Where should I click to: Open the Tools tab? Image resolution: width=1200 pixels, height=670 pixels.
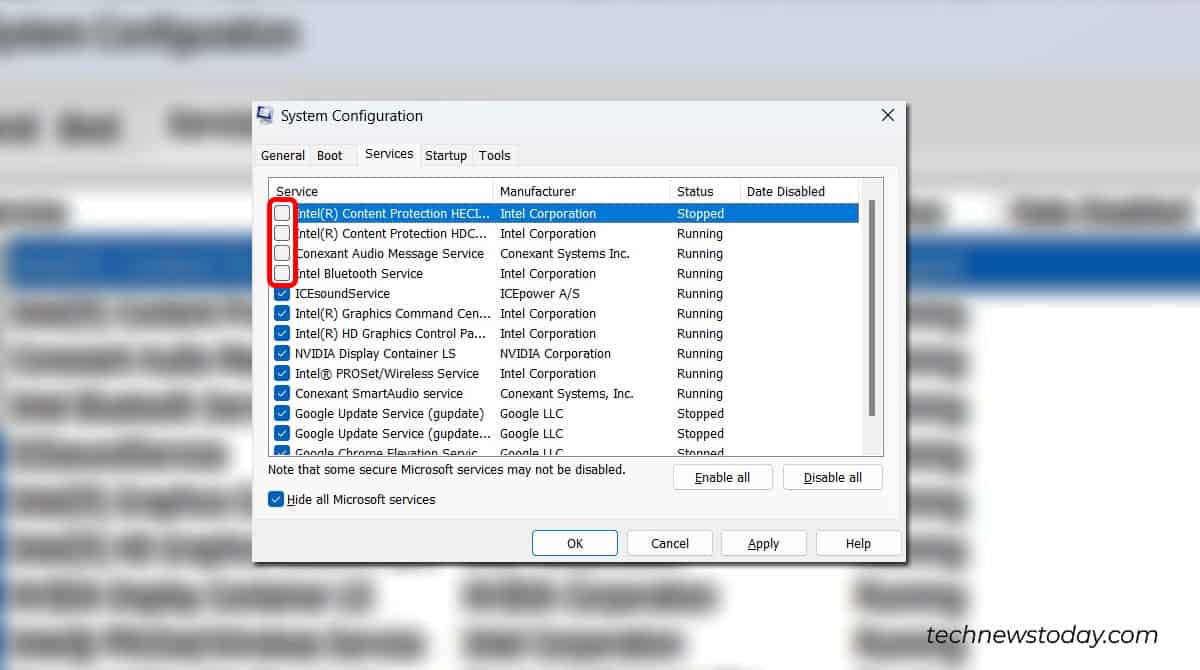tap(495, 155)
